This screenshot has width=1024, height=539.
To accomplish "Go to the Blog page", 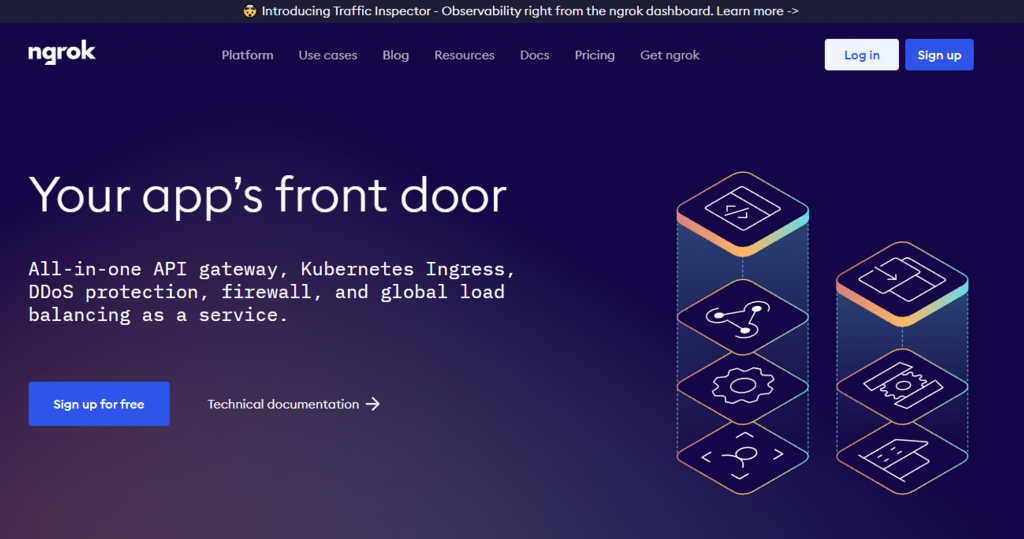I will [396, 56].
